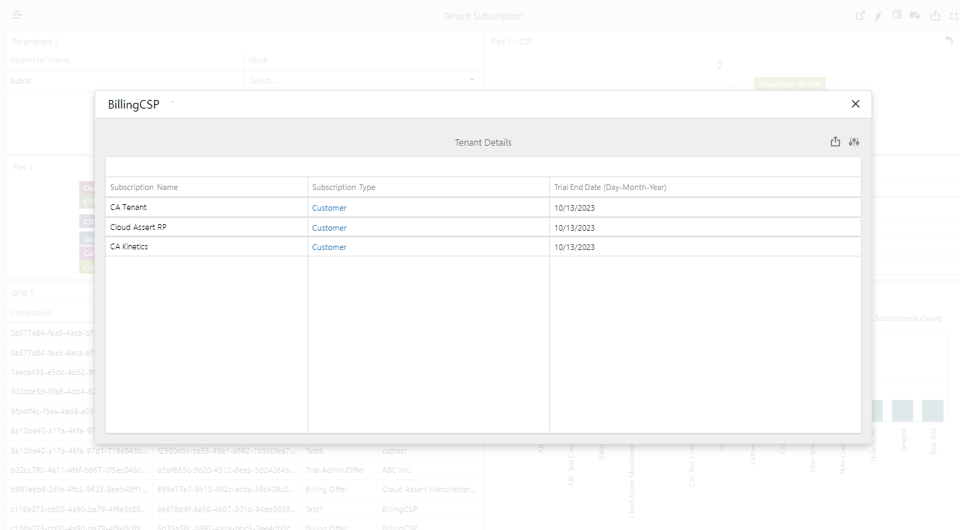This screenshot has width=960, height=530.
Task: Click the calendar schedule icon in dashboard toolbar
Action: (897, 15)
